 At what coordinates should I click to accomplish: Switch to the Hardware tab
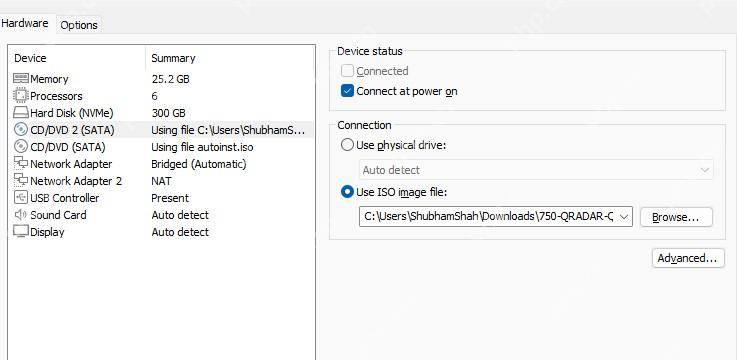(x=25, y=23)
